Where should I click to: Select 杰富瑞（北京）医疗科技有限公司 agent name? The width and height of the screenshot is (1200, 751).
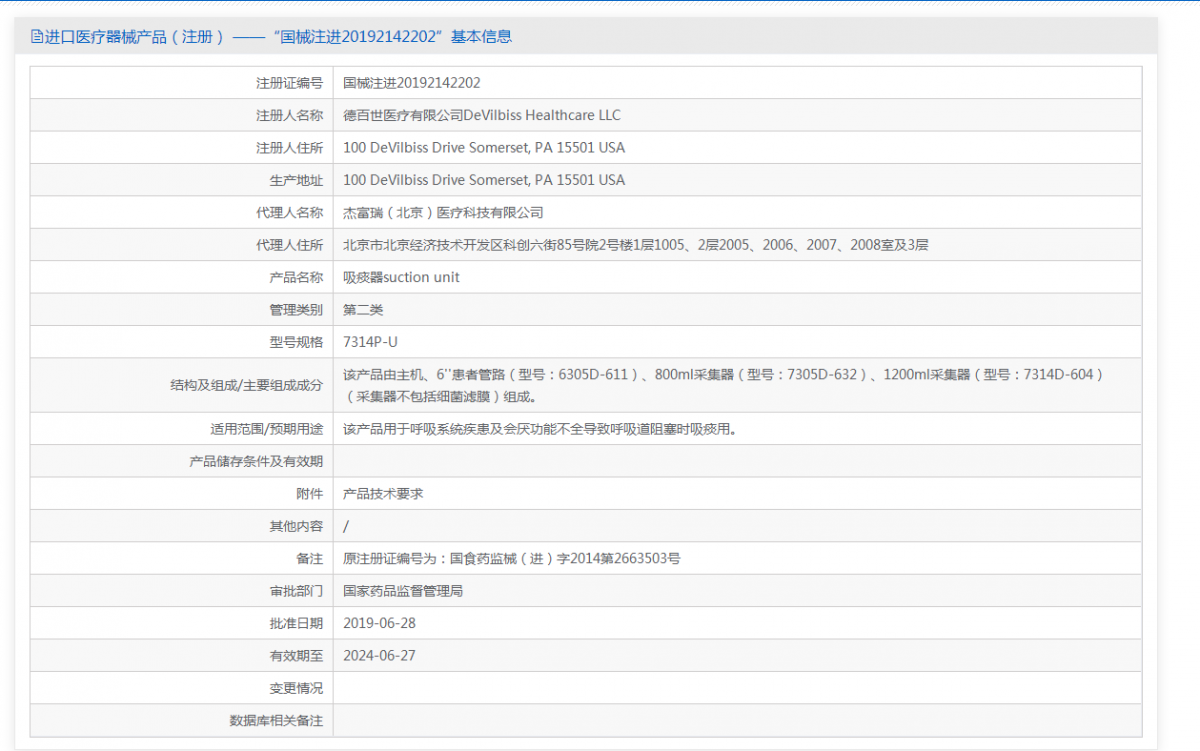(x=443, y=212)
